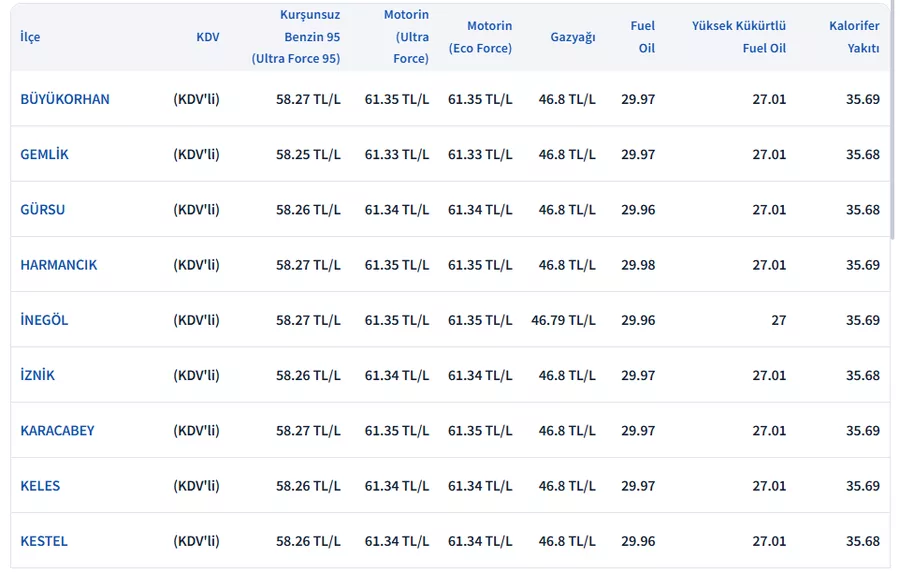Open the GÜRSU district link

click(x=43, y=210)
